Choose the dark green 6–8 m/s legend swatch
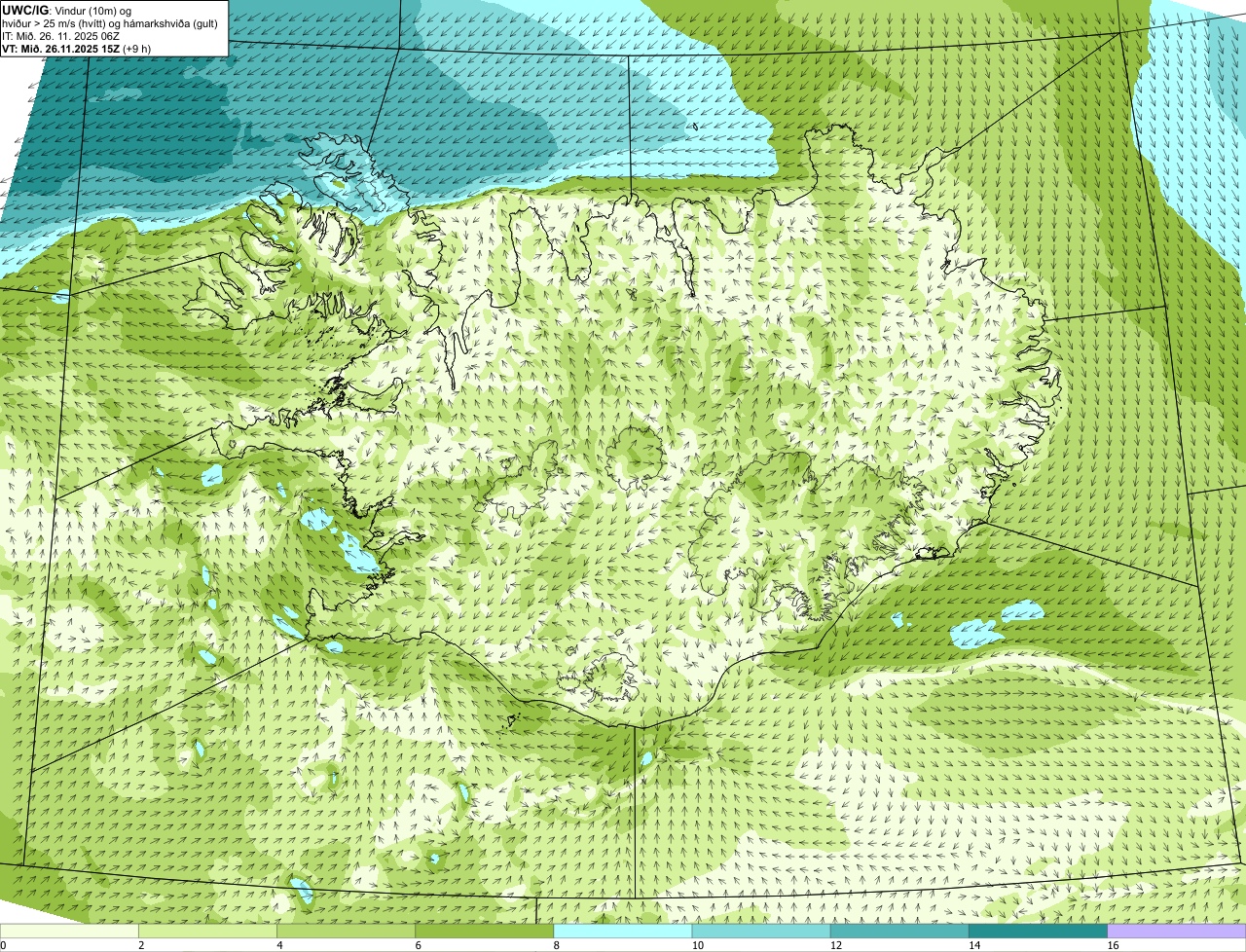Image resolution: width=1246 pixels, height=952 pixels. (485, 932)
